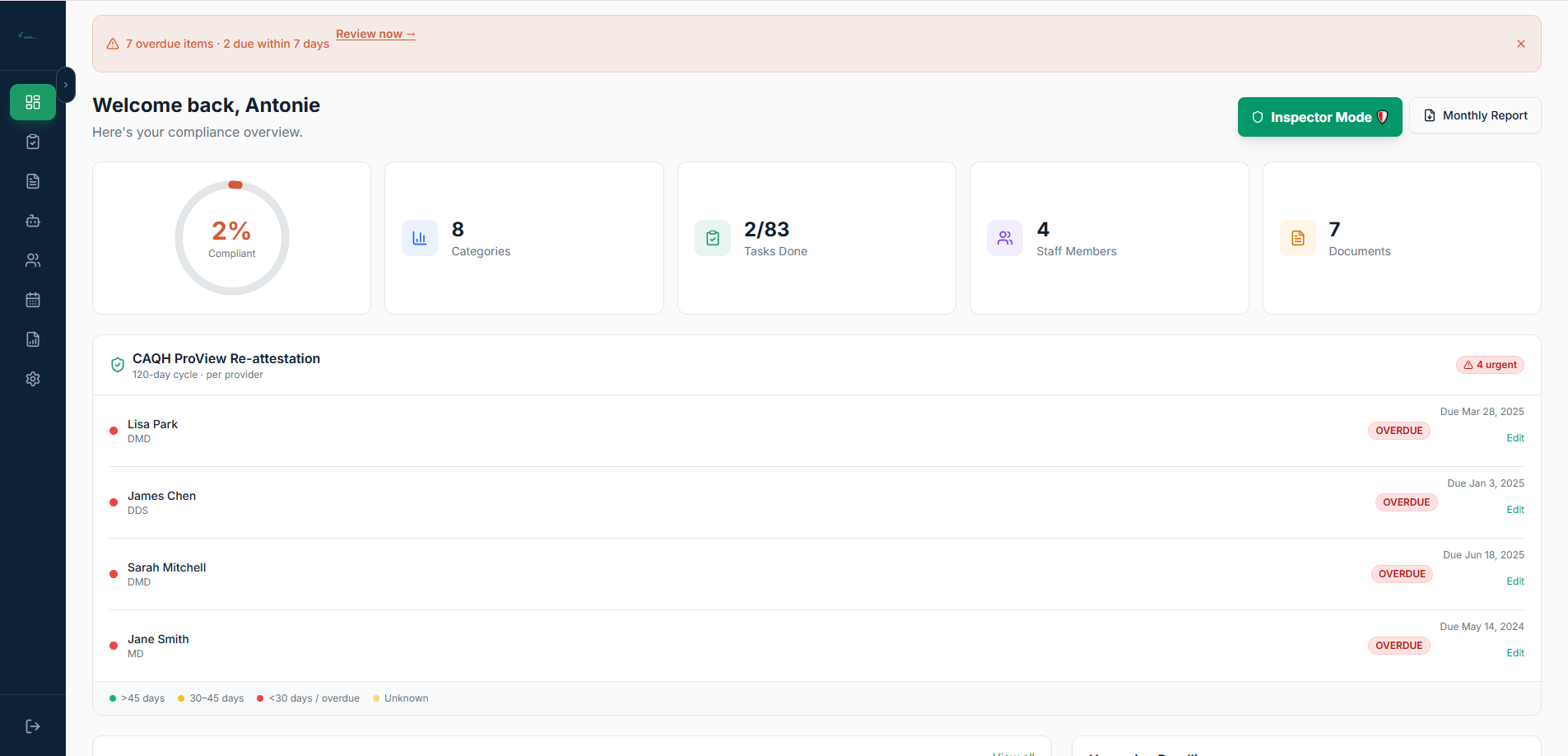The height and width of the screenshot is (756, 1568).
Task: Click OVERDUE badge for Jane Smith
Action: point(1399,646)
